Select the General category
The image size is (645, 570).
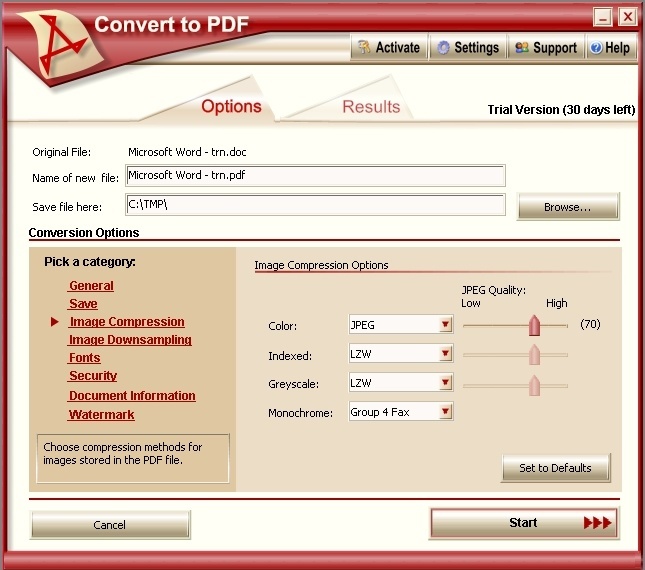[x=91, y=286]
